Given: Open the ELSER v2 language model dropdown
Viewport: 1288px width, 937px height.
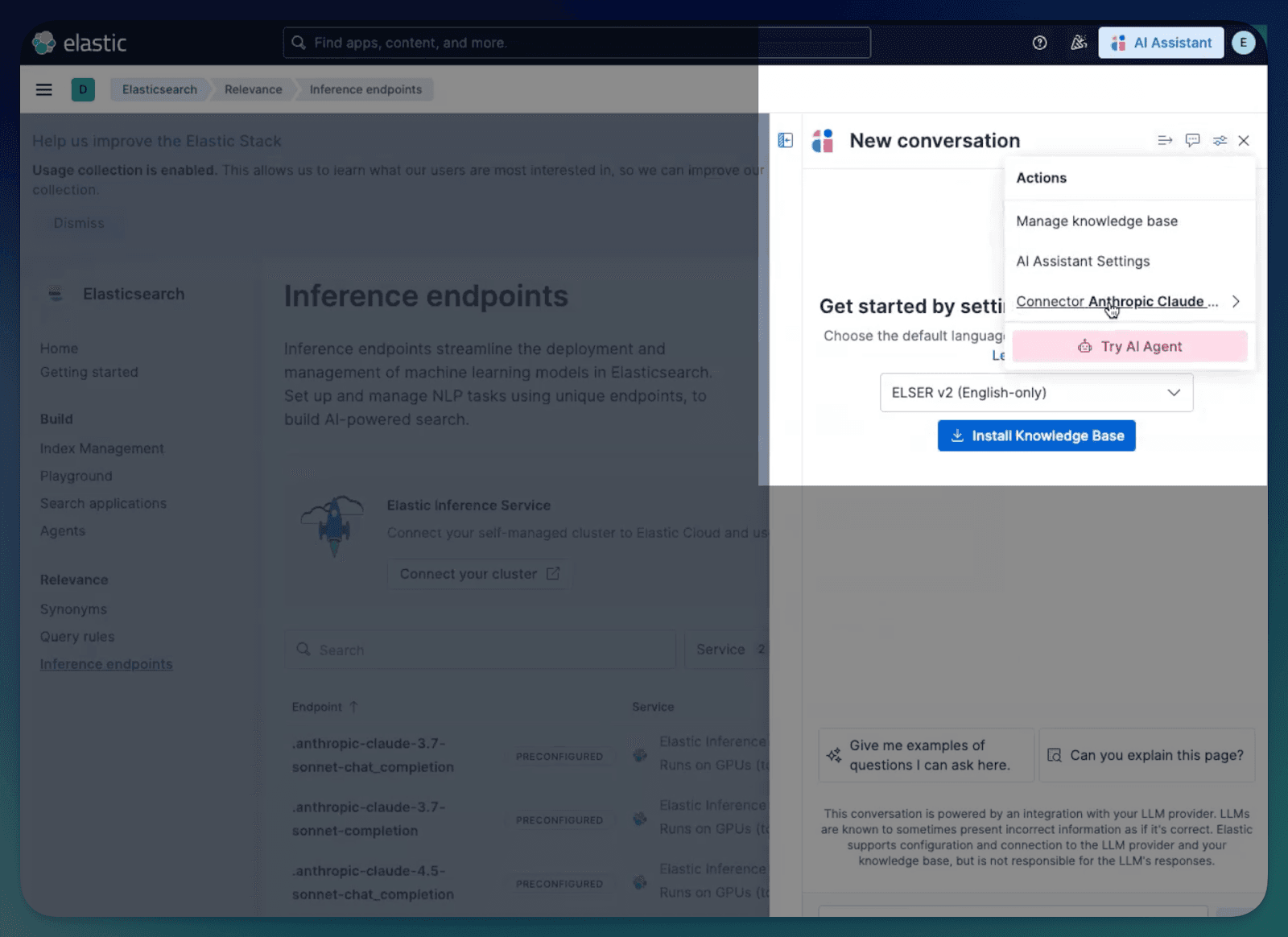Looking at the screenshot, I should pyautogui.click(x=1035, y=393).
